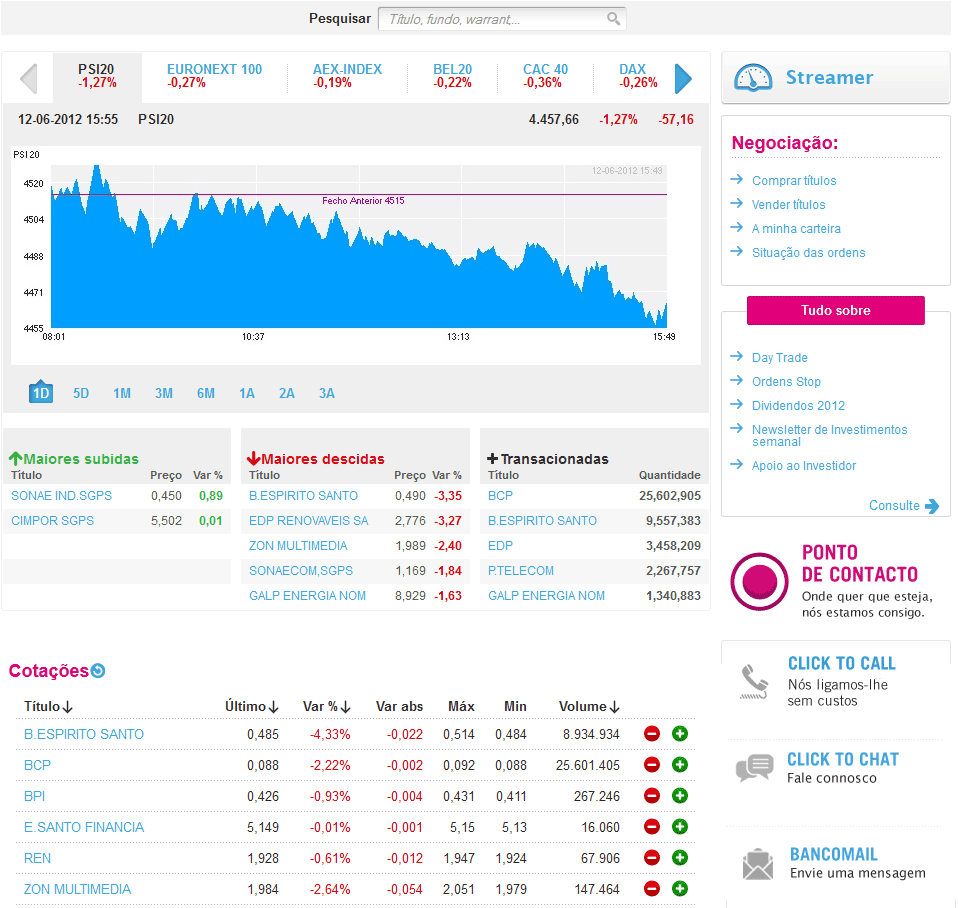Switch the chart to 1A period

247,393
